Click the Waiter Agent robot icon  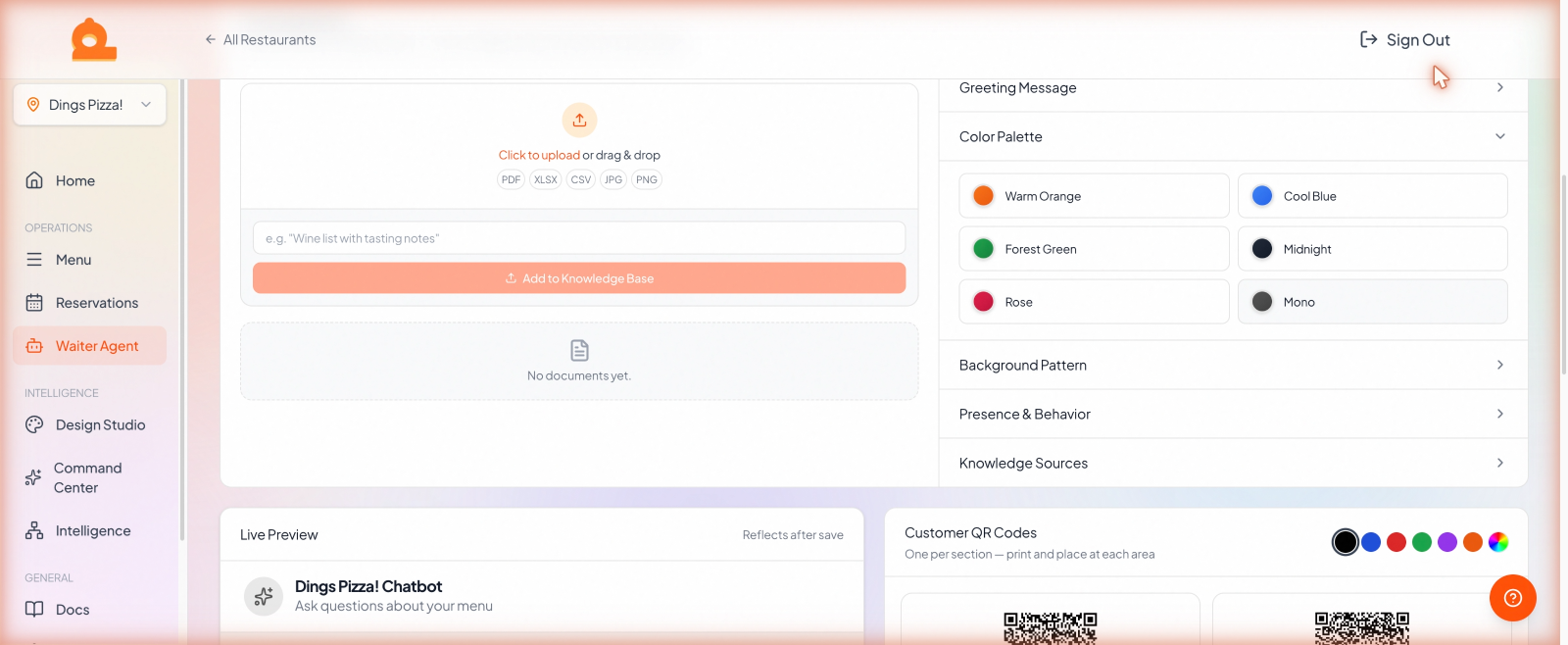(x=34, y=346)
